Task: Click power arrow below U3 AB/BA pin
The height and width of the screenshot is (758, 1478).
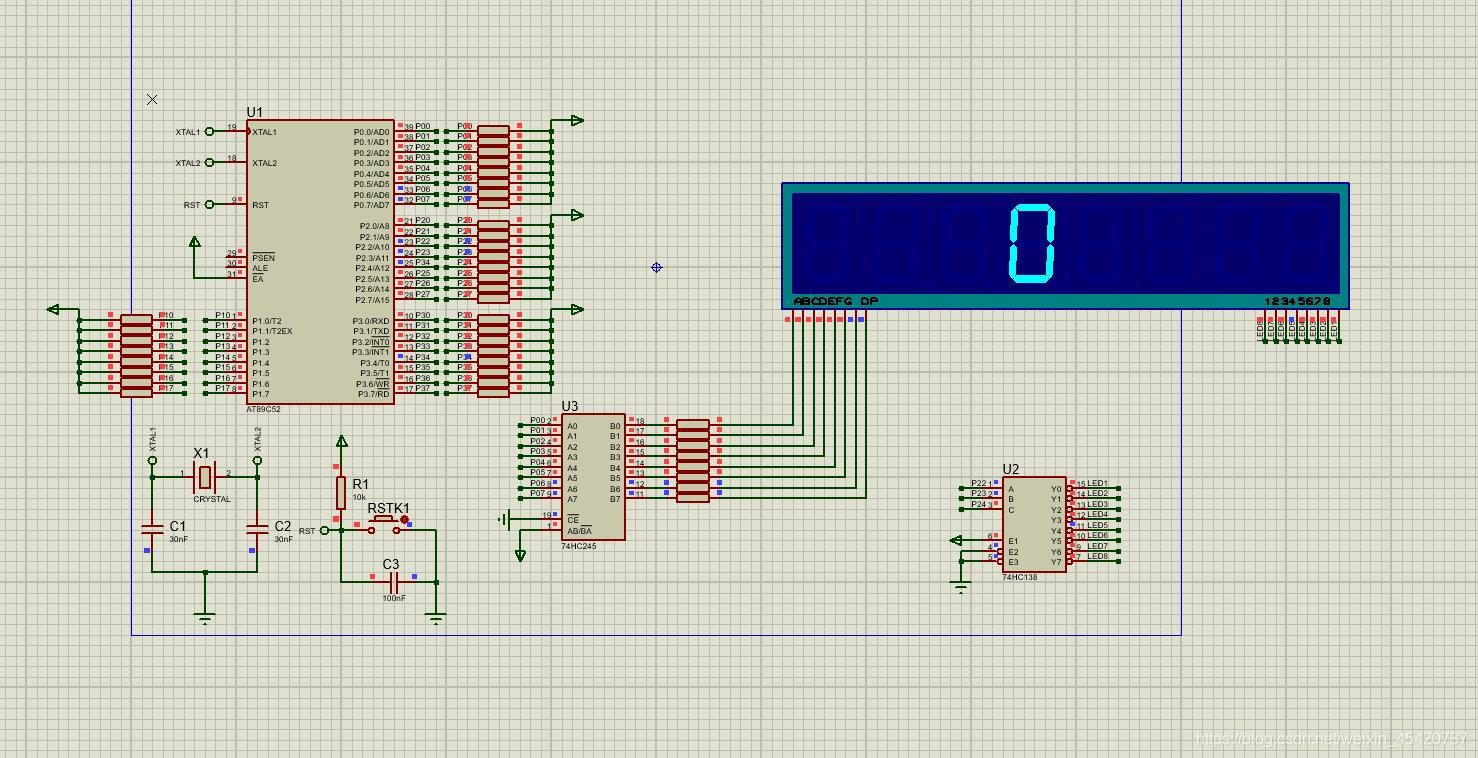Action: pyautogui.click(x=520, y=556)
